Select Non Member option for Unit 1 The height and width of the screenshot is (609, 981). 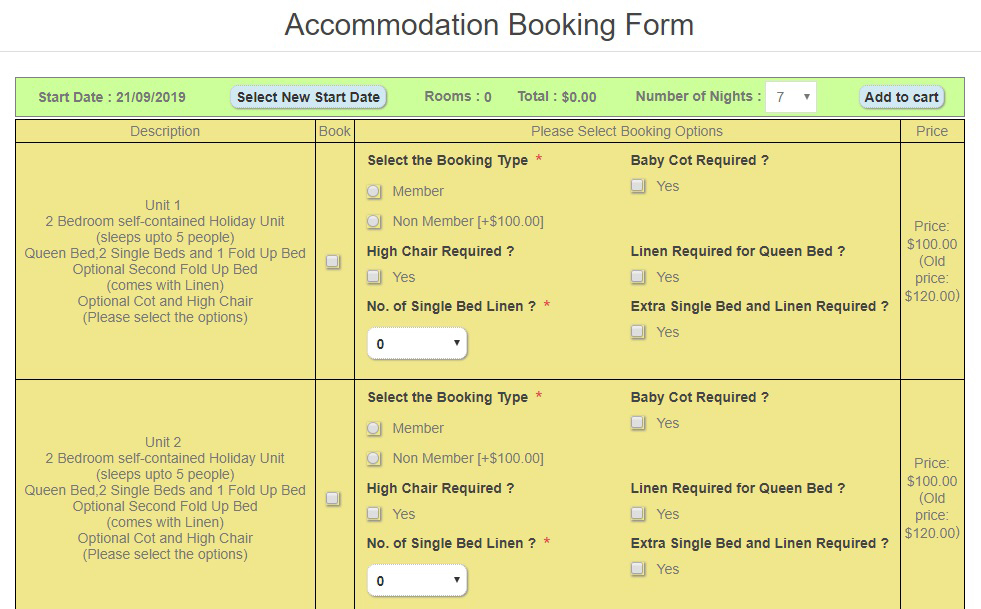[374, 222]
